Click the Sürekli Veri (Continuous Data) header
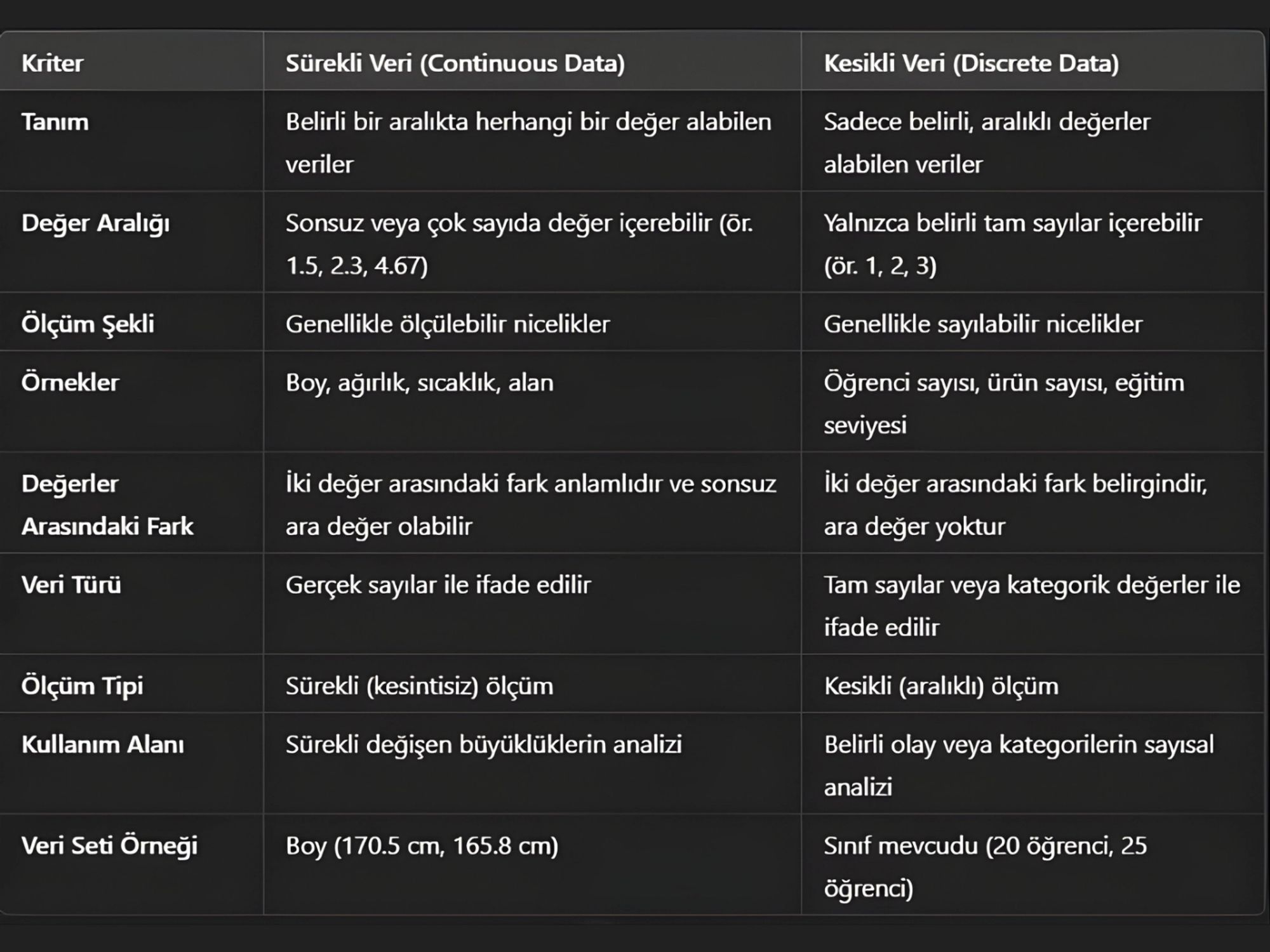 coord(455,63)
